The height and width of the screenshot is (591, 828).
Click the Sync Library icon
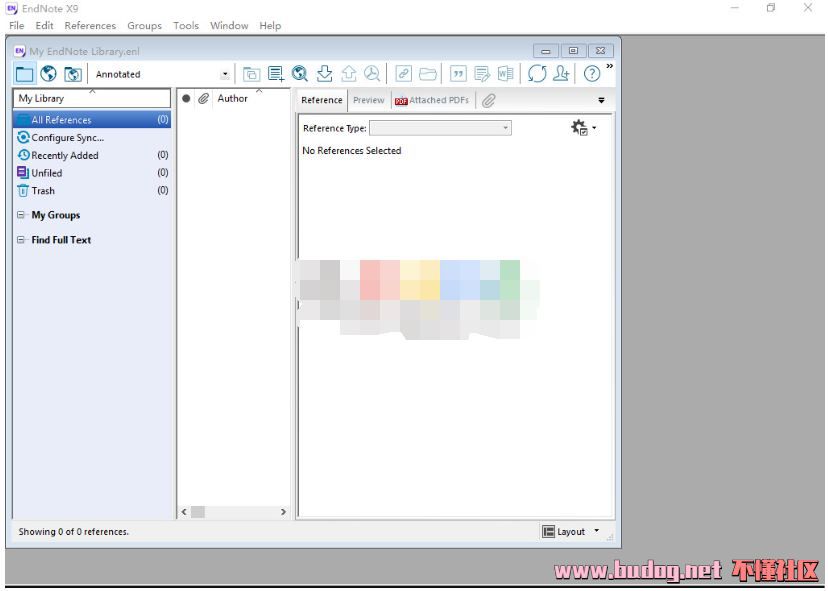(537, 74)
